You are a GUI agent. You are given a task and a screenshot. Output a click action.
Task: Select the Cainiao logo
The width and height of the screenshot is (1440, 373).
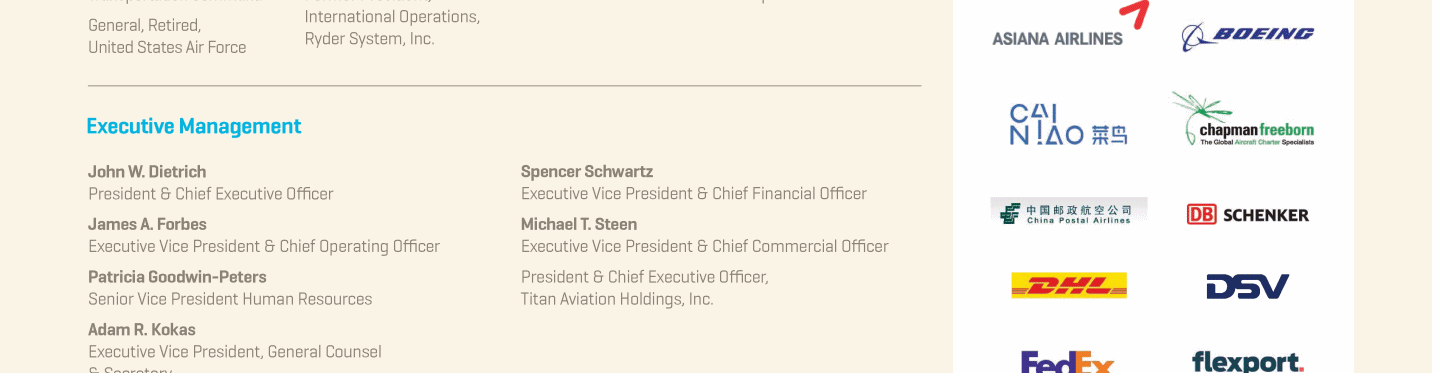[1068, 125]
